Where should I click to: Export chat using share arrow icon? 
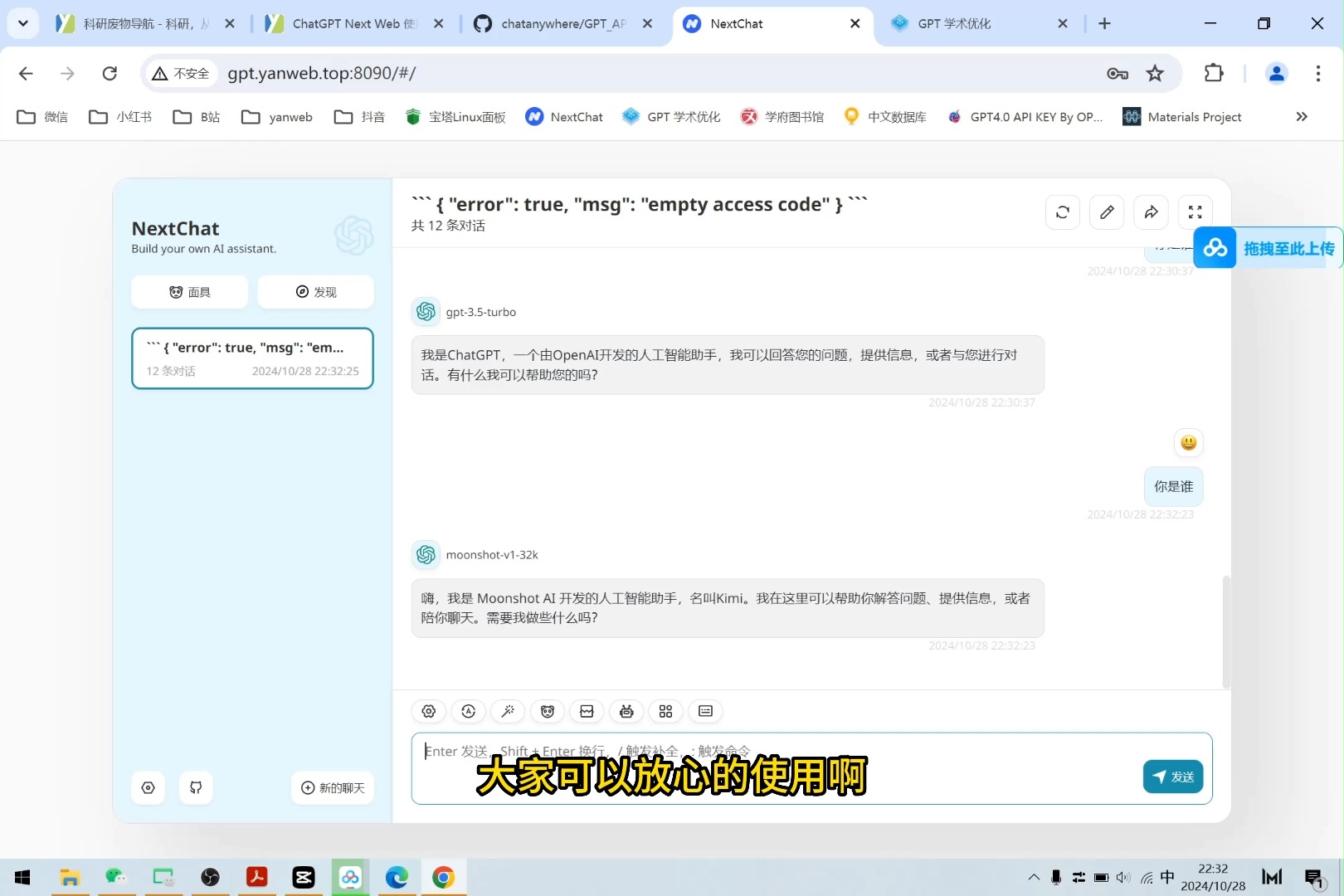1152,212
